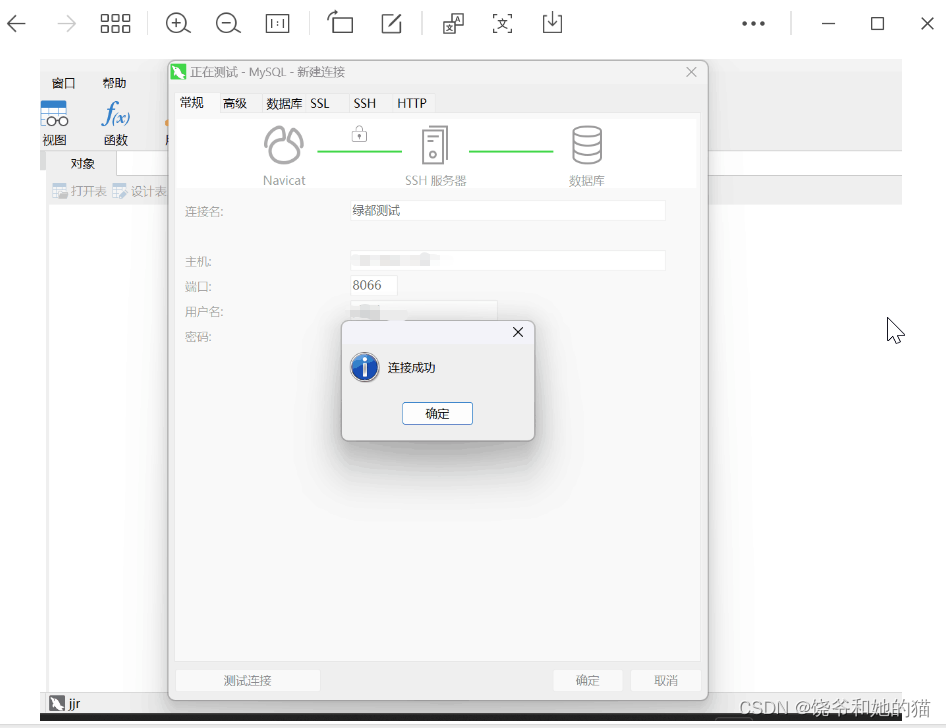Focus the 端口 field showing 8066
The width and height of the screenshot is (946, 728).
(373, 285)
